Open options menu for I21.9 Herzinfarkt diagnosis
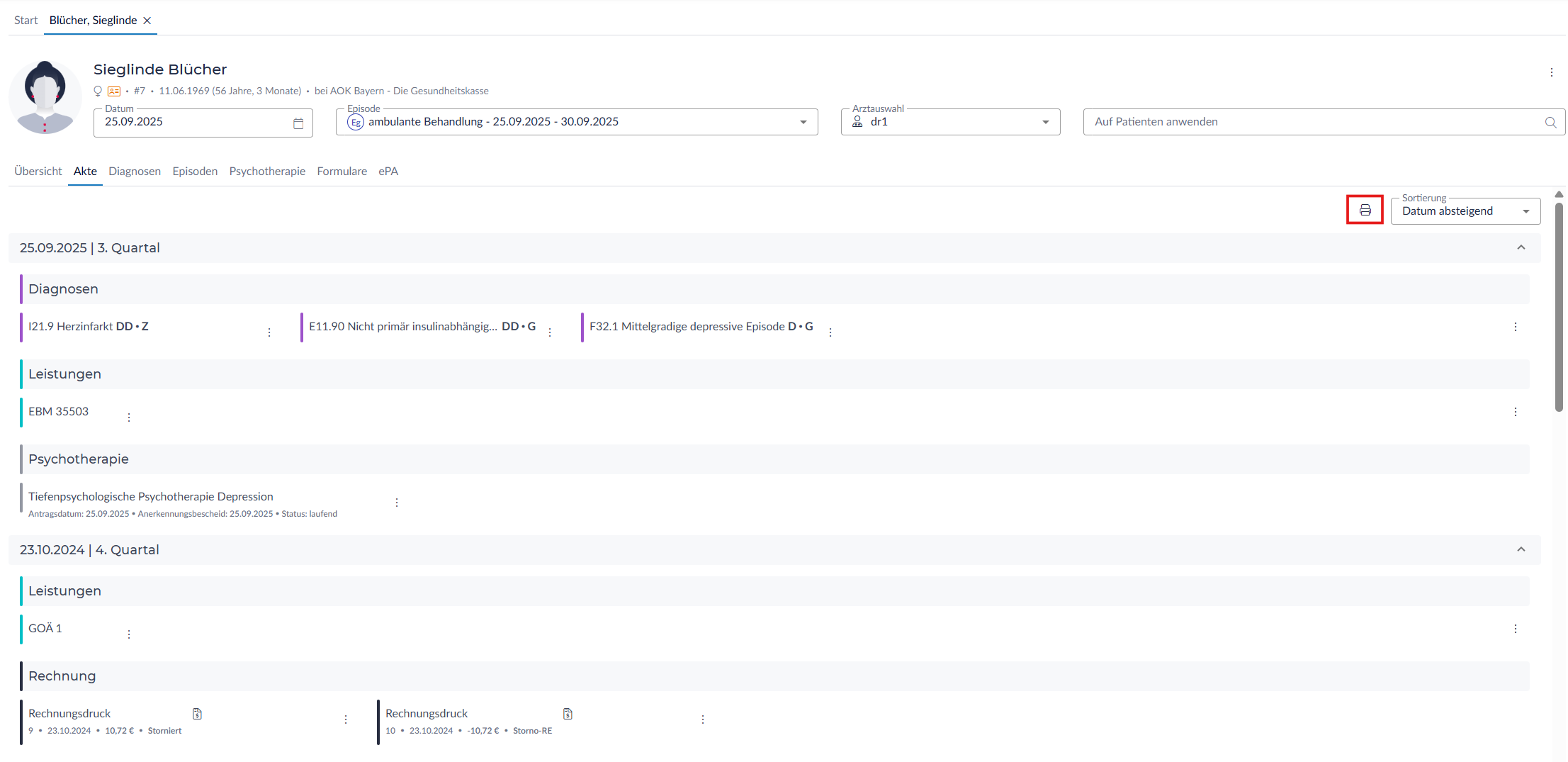Screen dimensions: 1568x762 tap(269, 332)
